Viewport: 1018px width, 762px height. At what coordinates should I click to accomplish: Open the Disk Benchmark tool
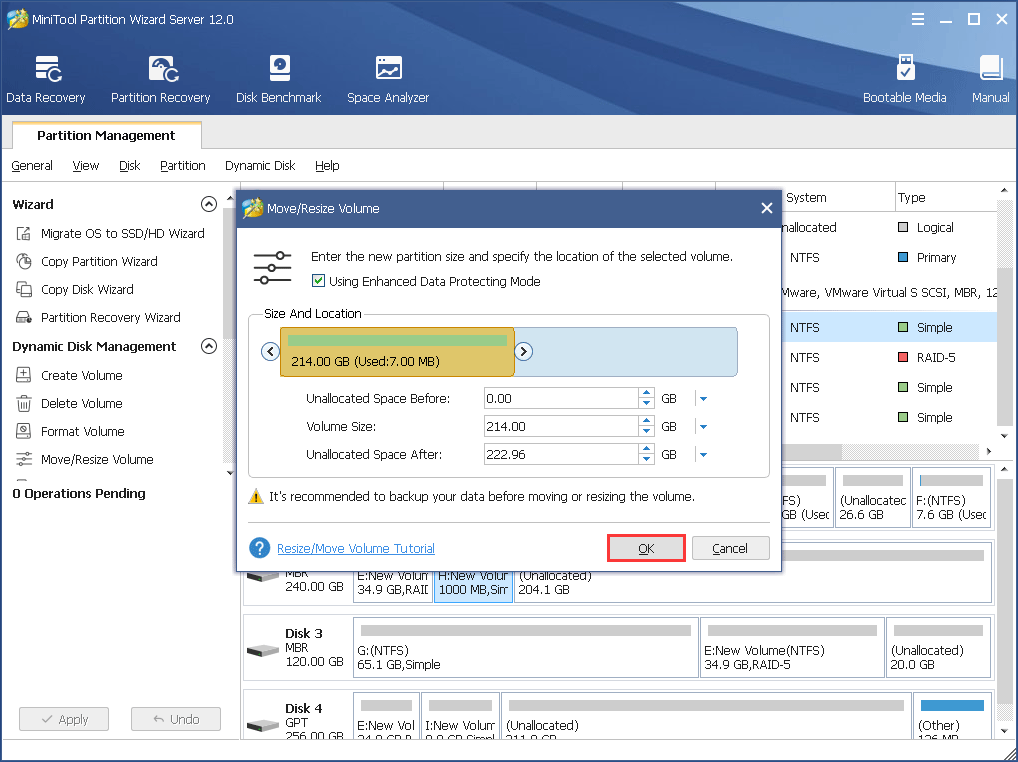point(279,79)
